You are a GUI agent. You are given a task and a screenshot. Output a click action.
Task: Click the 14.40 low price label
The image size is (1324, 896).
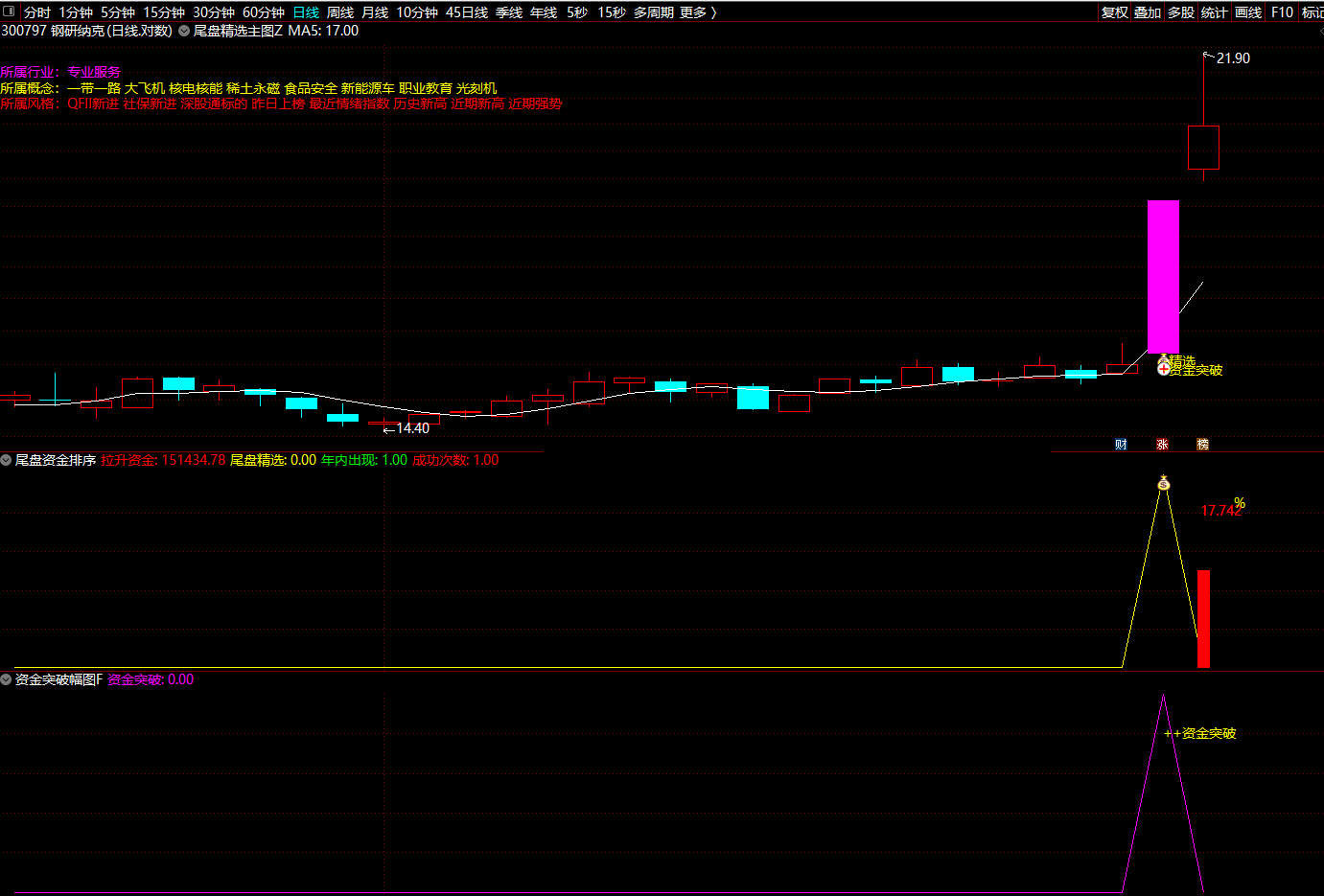pos(413,428)
